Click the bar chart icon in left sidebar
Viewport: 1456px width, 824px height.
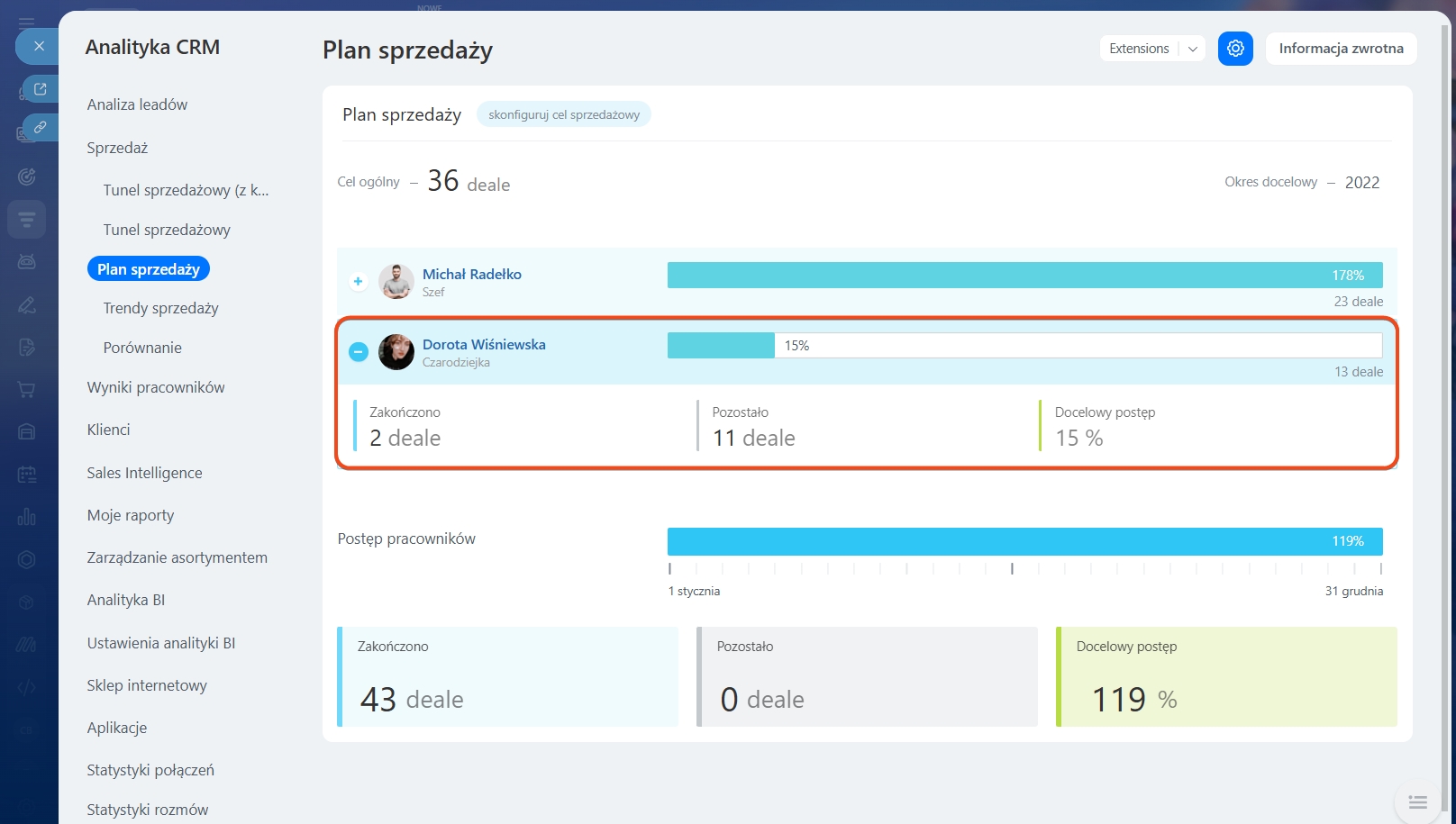pos(26,517)
